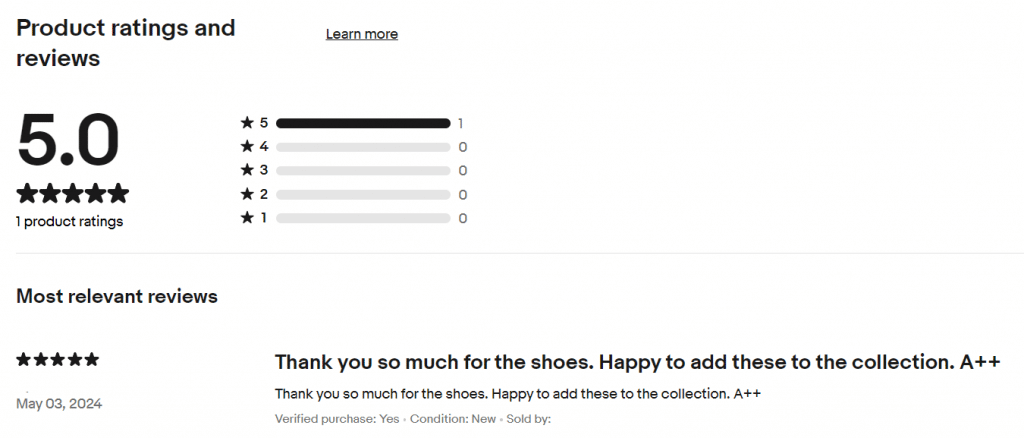
Task: Click the Verified purchase: Yes label
Action: pyautogui.click(x=337, y=419)
